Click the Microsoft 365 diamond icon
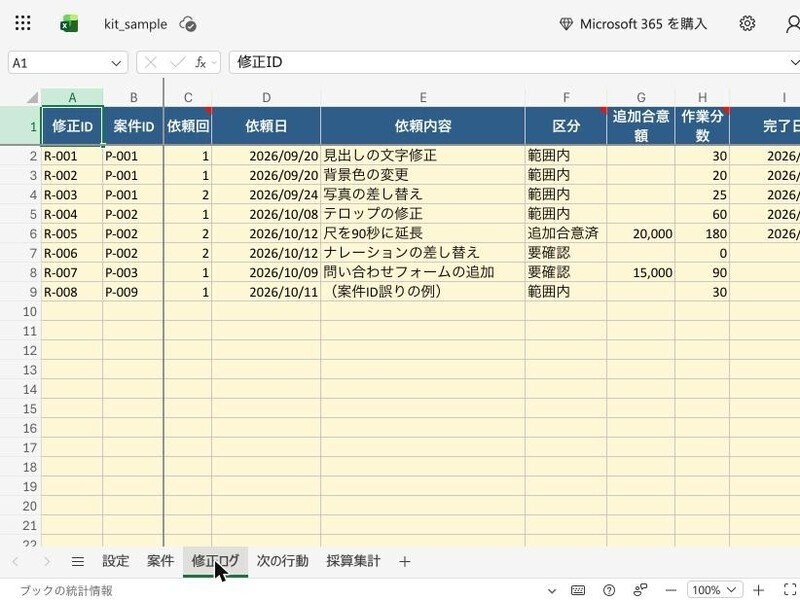Screen dimensions: 800x600 coord(566,24)
